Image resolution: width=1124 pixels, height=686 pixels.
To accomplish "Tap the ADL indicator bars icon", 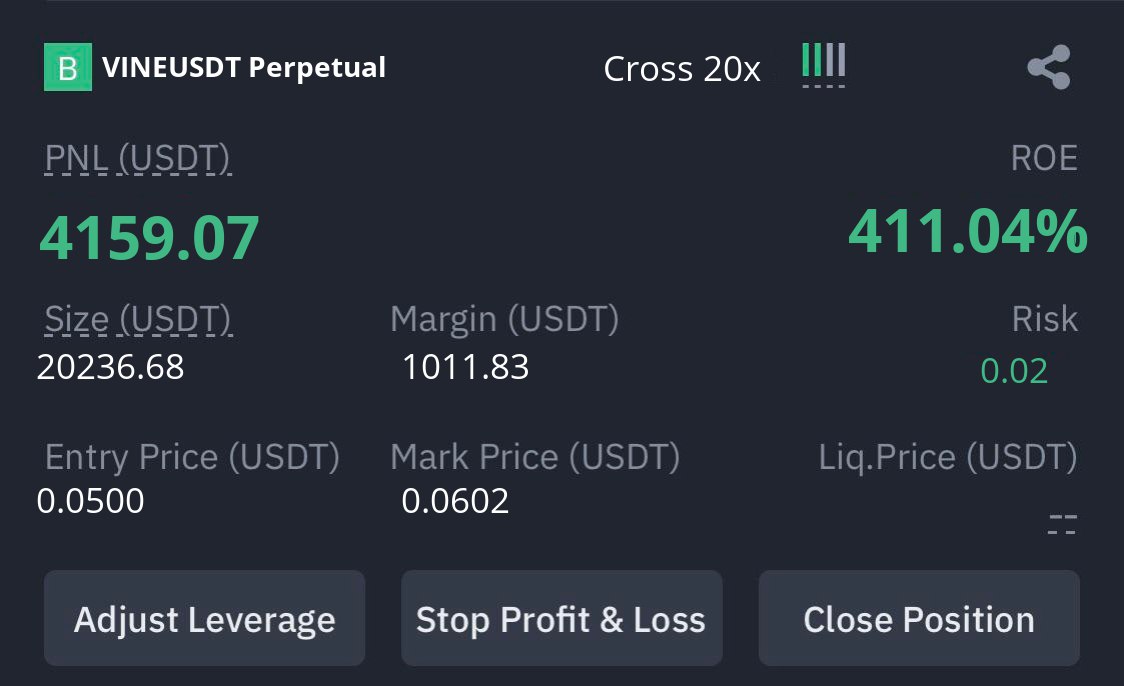I will point(824,65).
